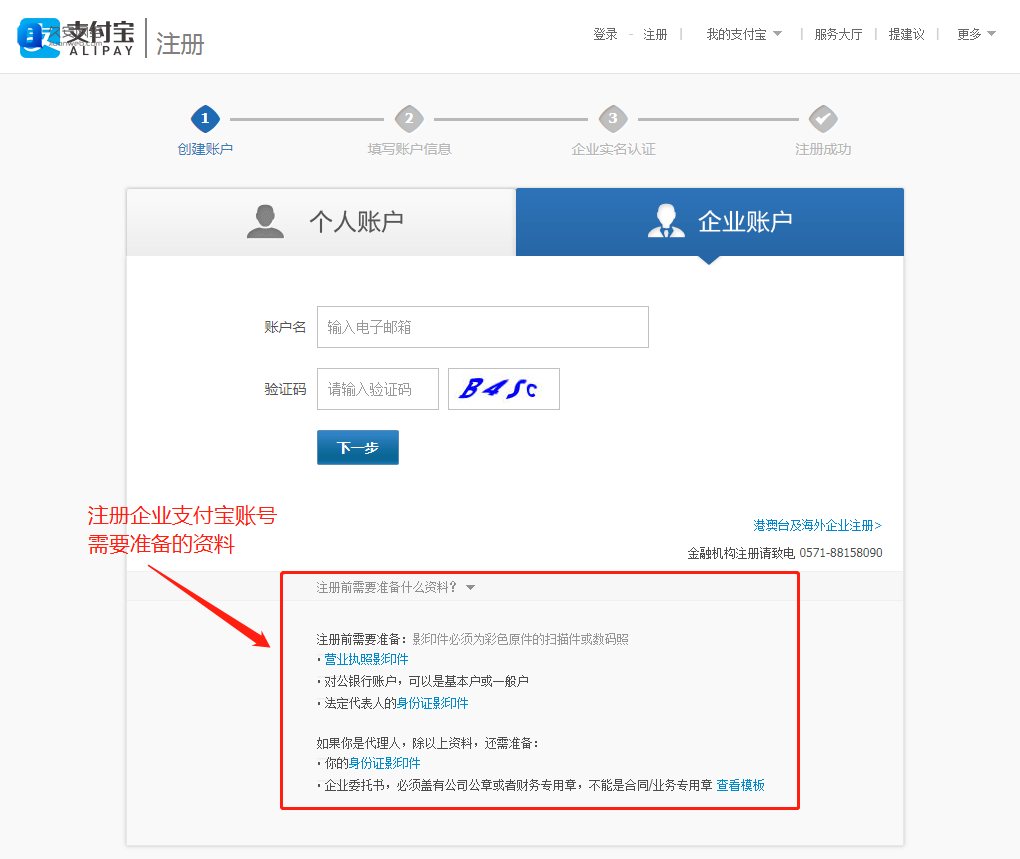Open 服务大厅 from the top navigation

pyautogui.click(x=838, y=34)
